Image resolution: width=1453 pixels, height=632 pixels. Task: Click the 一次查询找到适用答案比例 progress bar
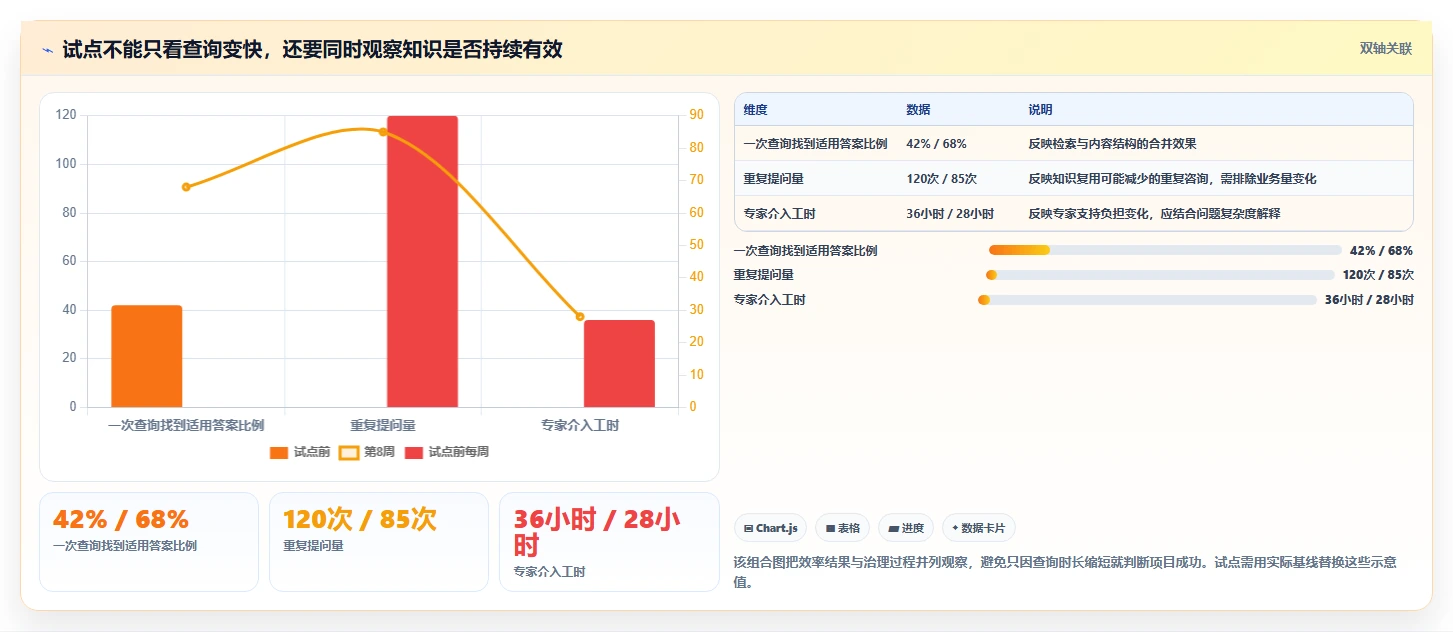pos(1165,250)
